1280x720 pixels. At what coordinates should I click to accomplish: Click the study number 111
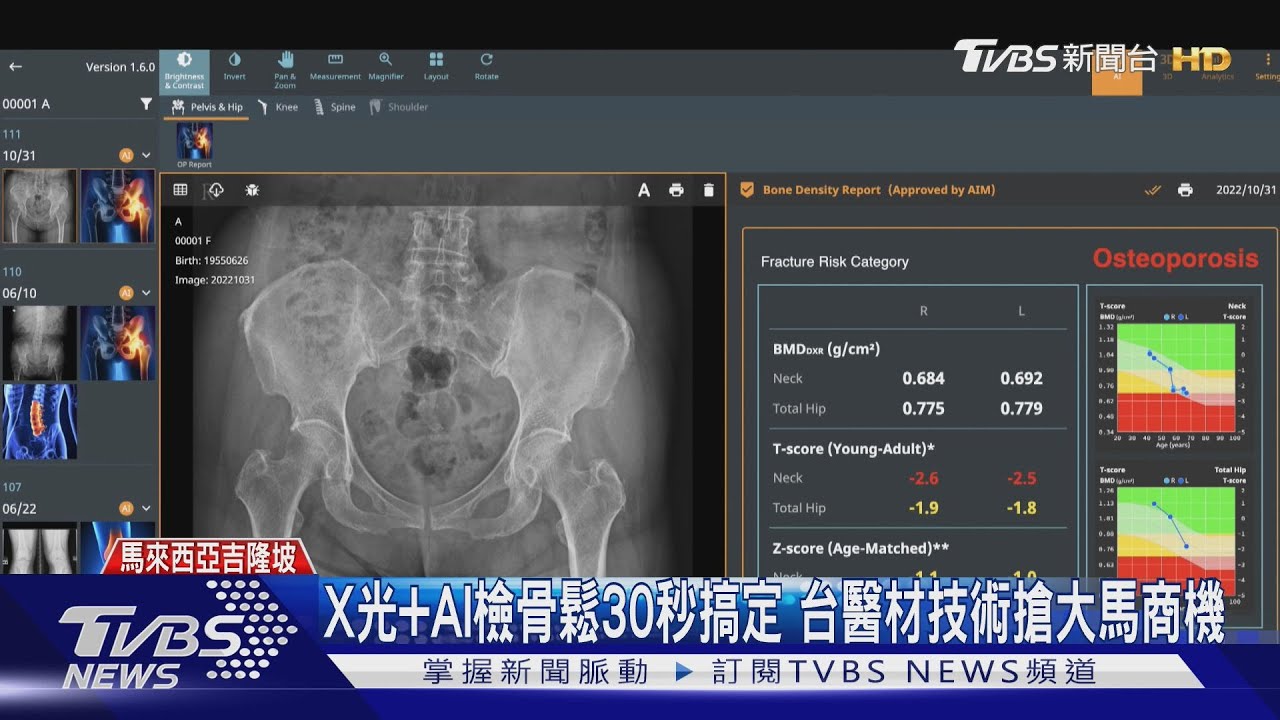tap(12, 134)
